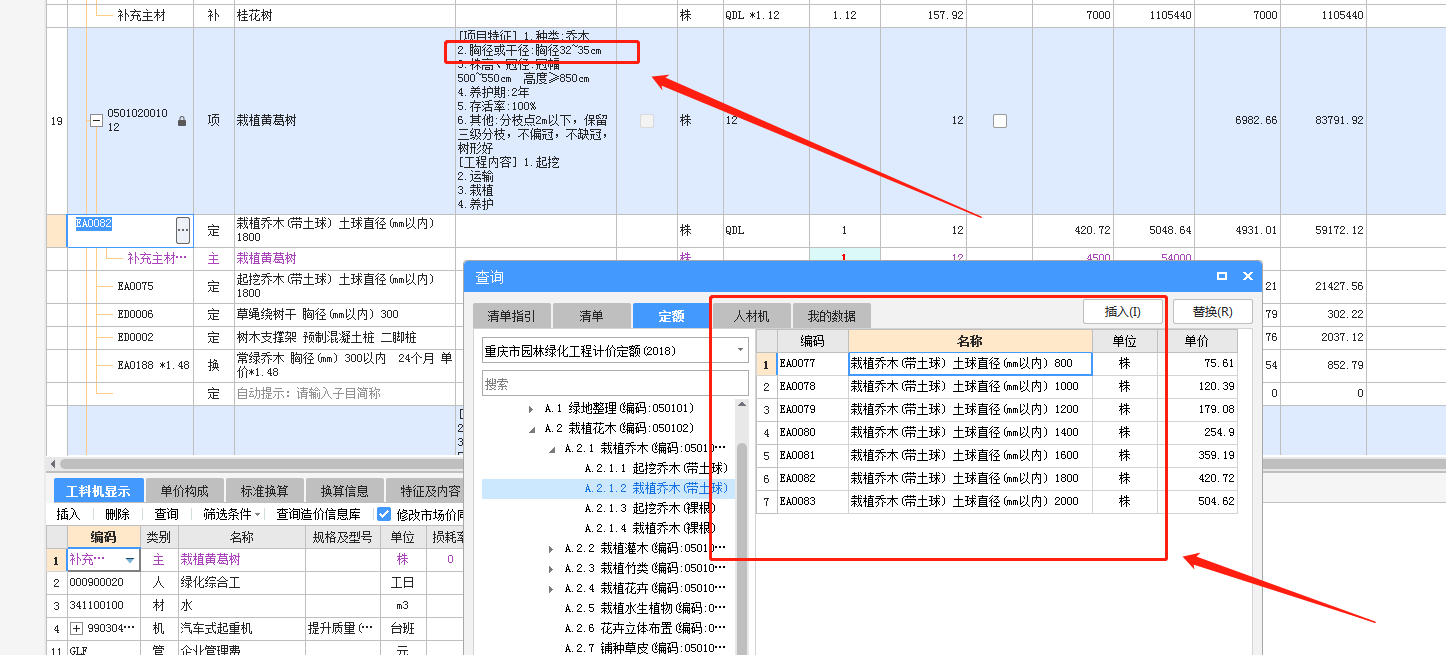Viewport: 1446px width, 655px height.
Task: Select the 定额 tab
Action: pyautogui.click(x=671, y=316)
